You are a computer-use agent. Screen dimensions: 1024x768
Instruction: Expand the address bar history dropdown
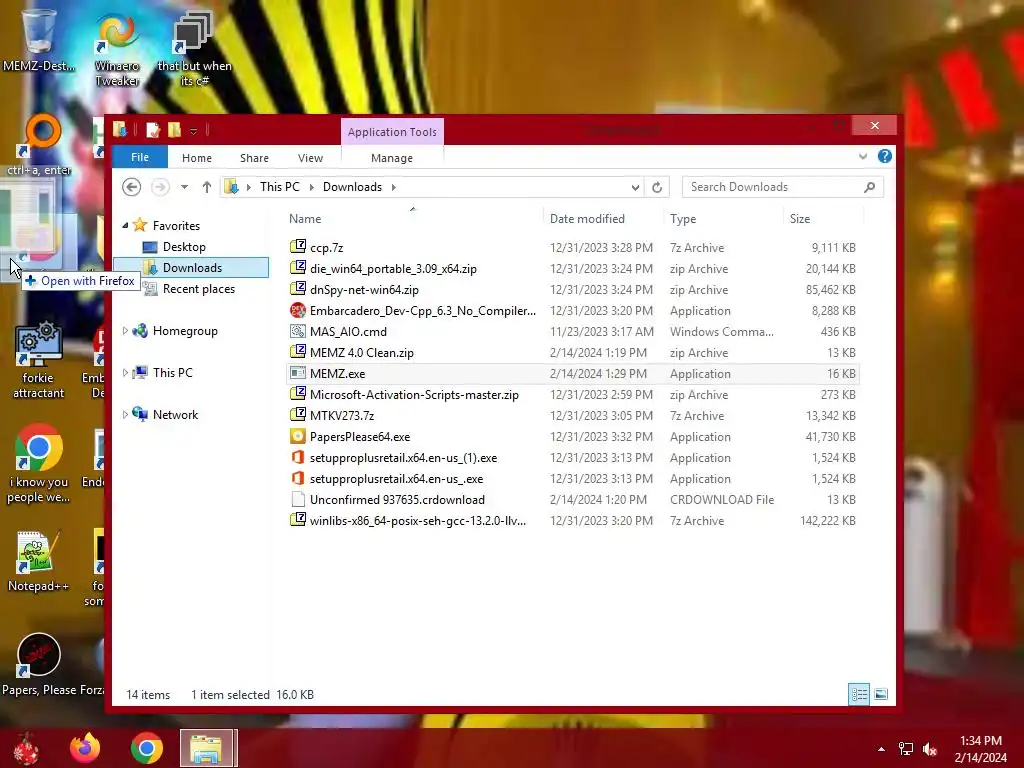pos(635,187)
